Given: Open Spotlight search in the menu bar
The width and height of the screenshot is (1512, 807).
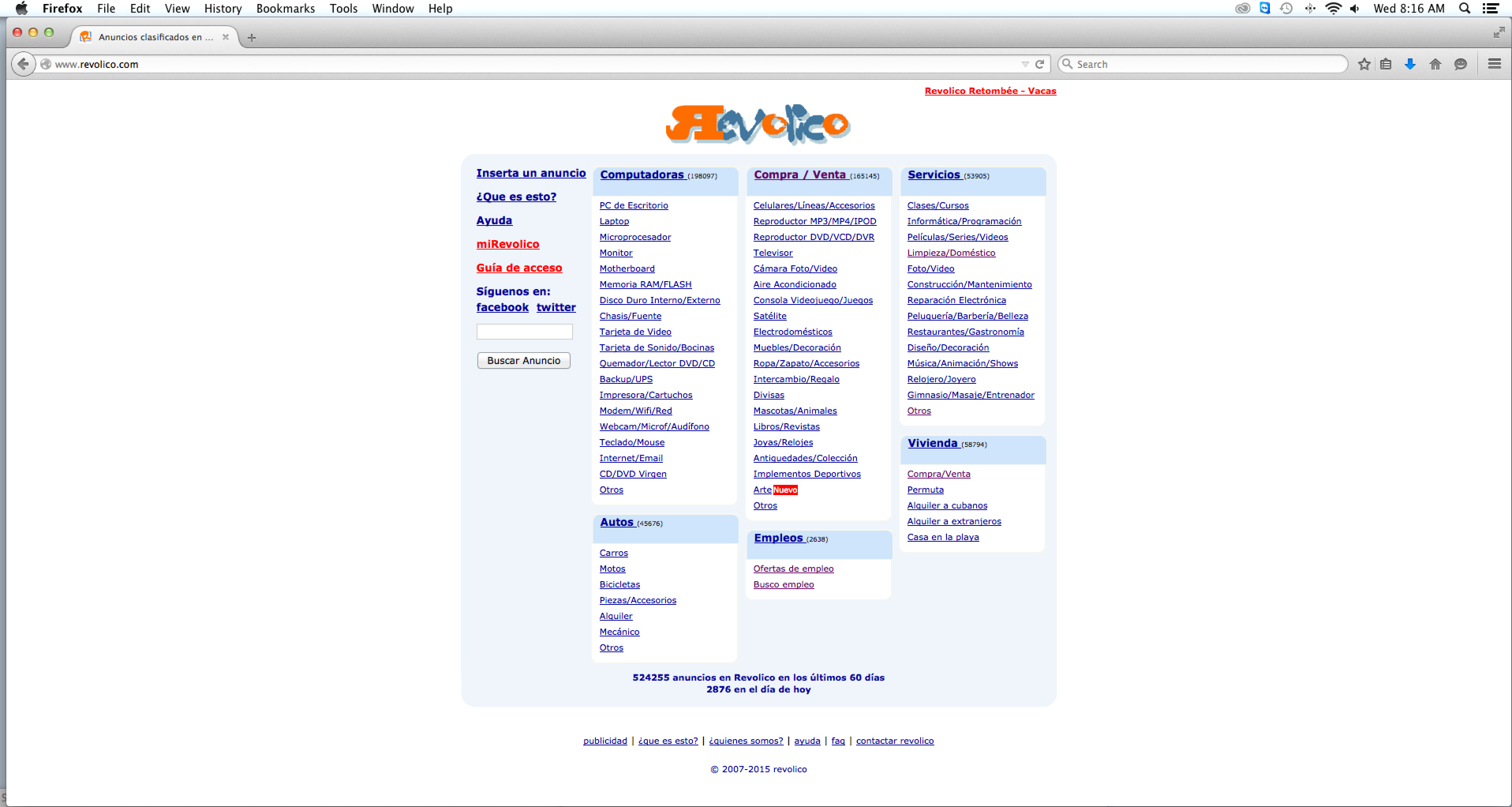Looking at the screenshot, I should coord(1464,9).
